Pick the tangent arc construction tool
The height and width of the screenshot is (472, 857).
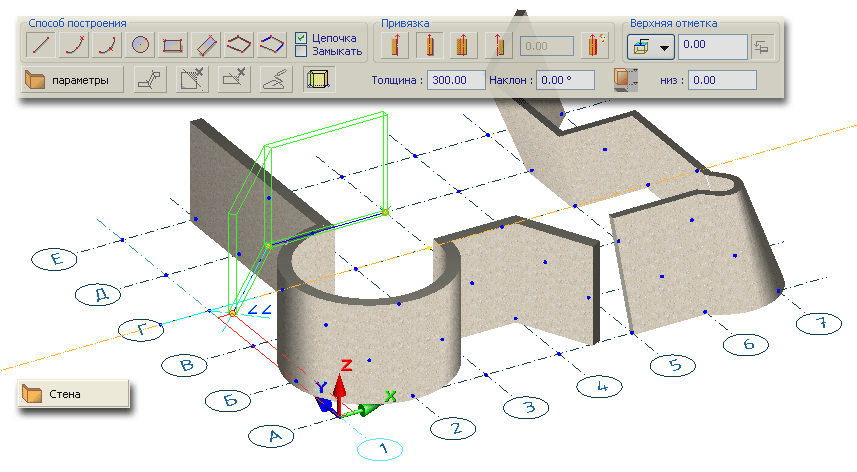[107, 44]
